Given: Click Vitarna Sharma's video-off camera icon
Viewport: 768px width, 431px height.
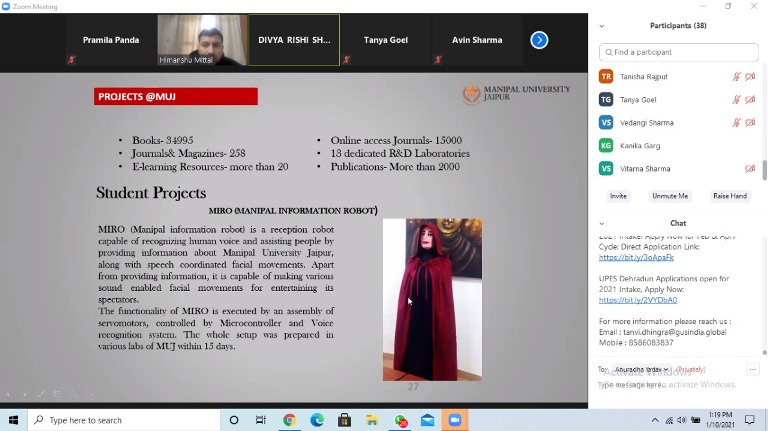Looking at the screenshot, I should 750,169.
